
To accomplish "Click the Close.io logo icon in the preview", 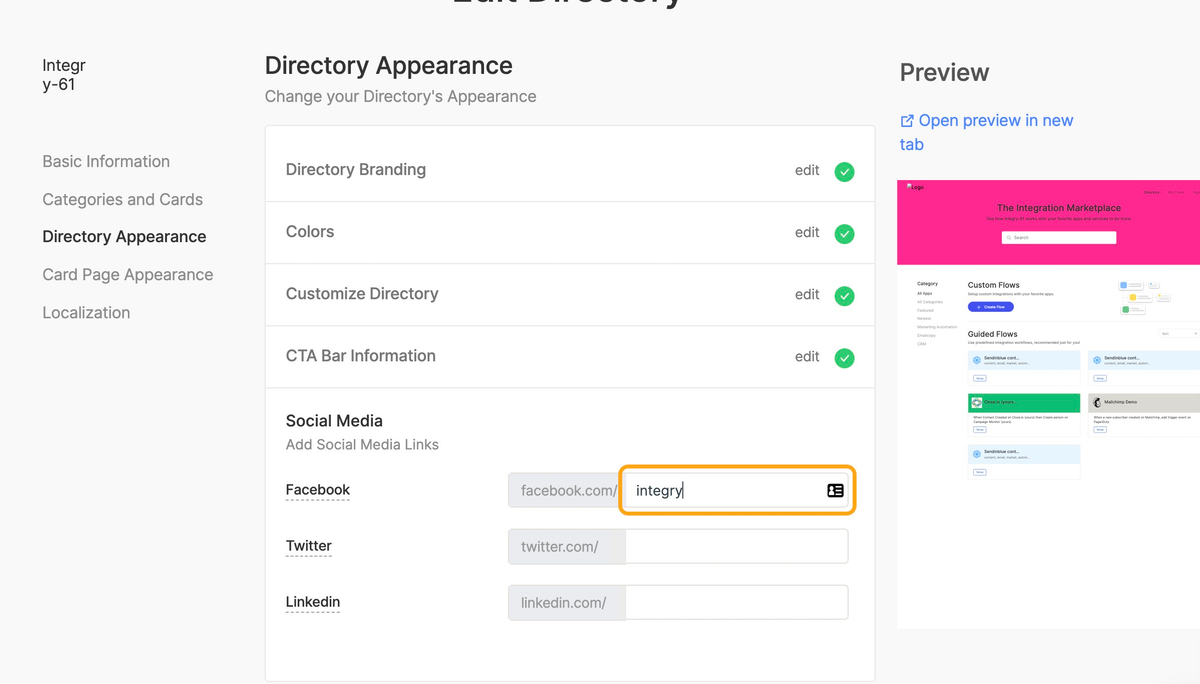I will coord(977,402).
